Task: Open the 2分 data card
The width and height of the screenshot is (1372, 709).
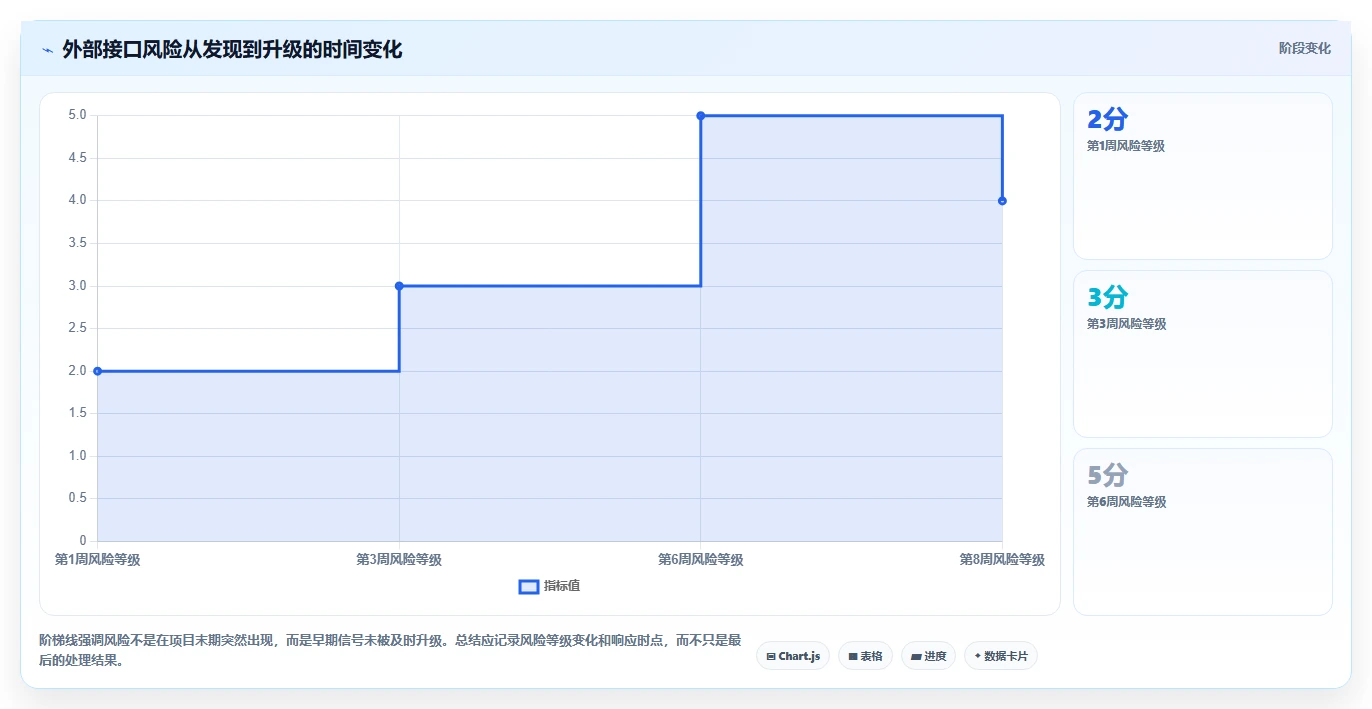Action: click(1203, 176)
